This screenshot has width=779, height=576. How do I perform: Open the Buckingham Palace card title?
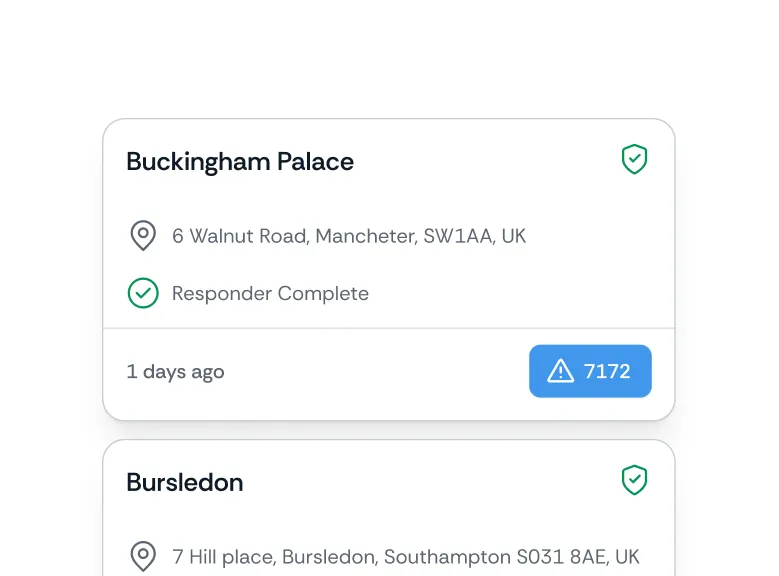[240, 162]
